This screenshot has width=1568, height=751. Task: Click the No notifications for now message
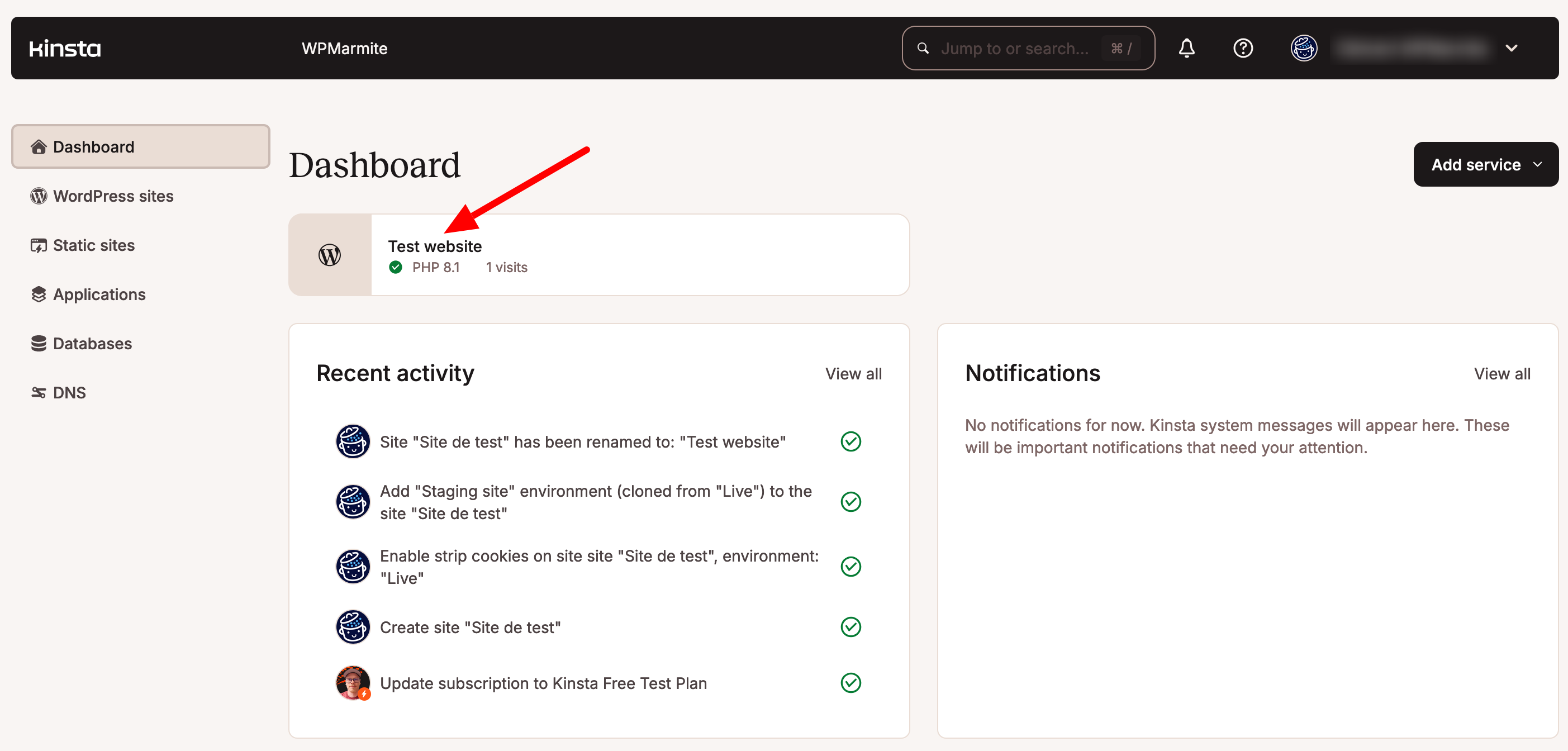(x=1237, y=436)
